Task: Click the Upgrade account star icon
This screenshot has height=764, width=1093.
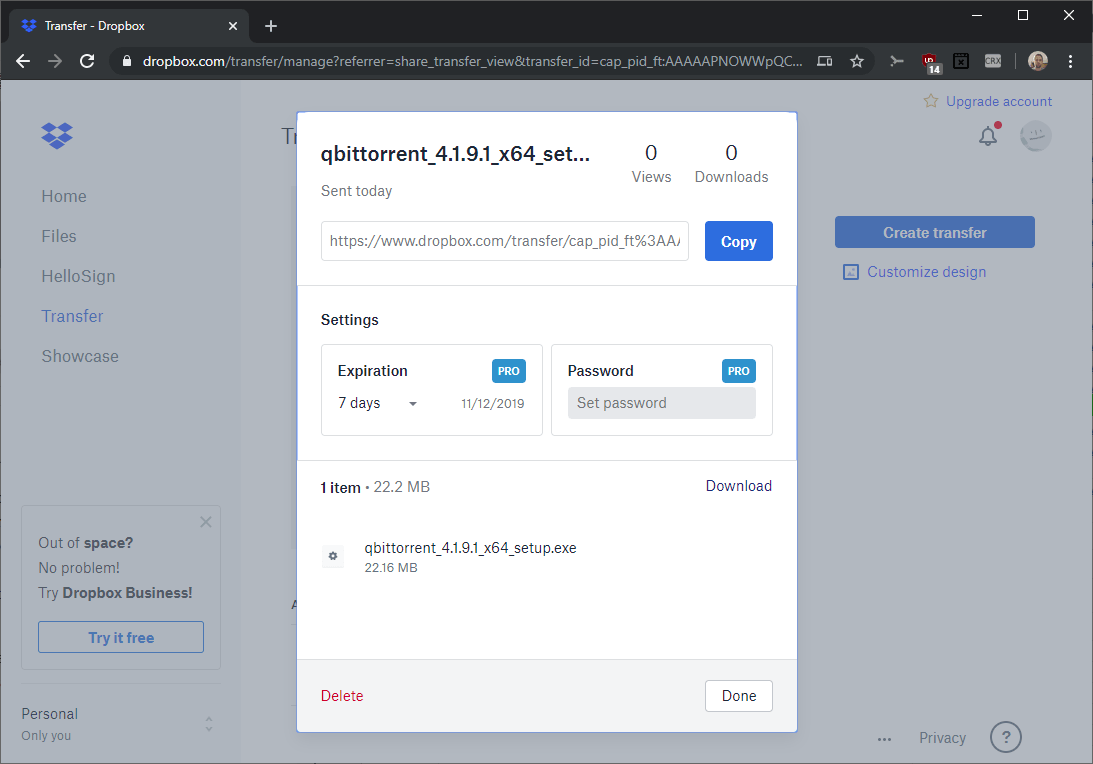Action: click(931, 101)
